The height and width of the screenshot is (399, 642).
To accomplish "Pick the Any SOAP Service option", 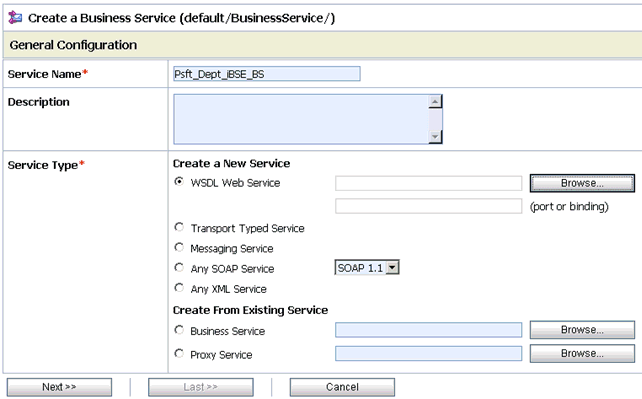I will 179,268.
